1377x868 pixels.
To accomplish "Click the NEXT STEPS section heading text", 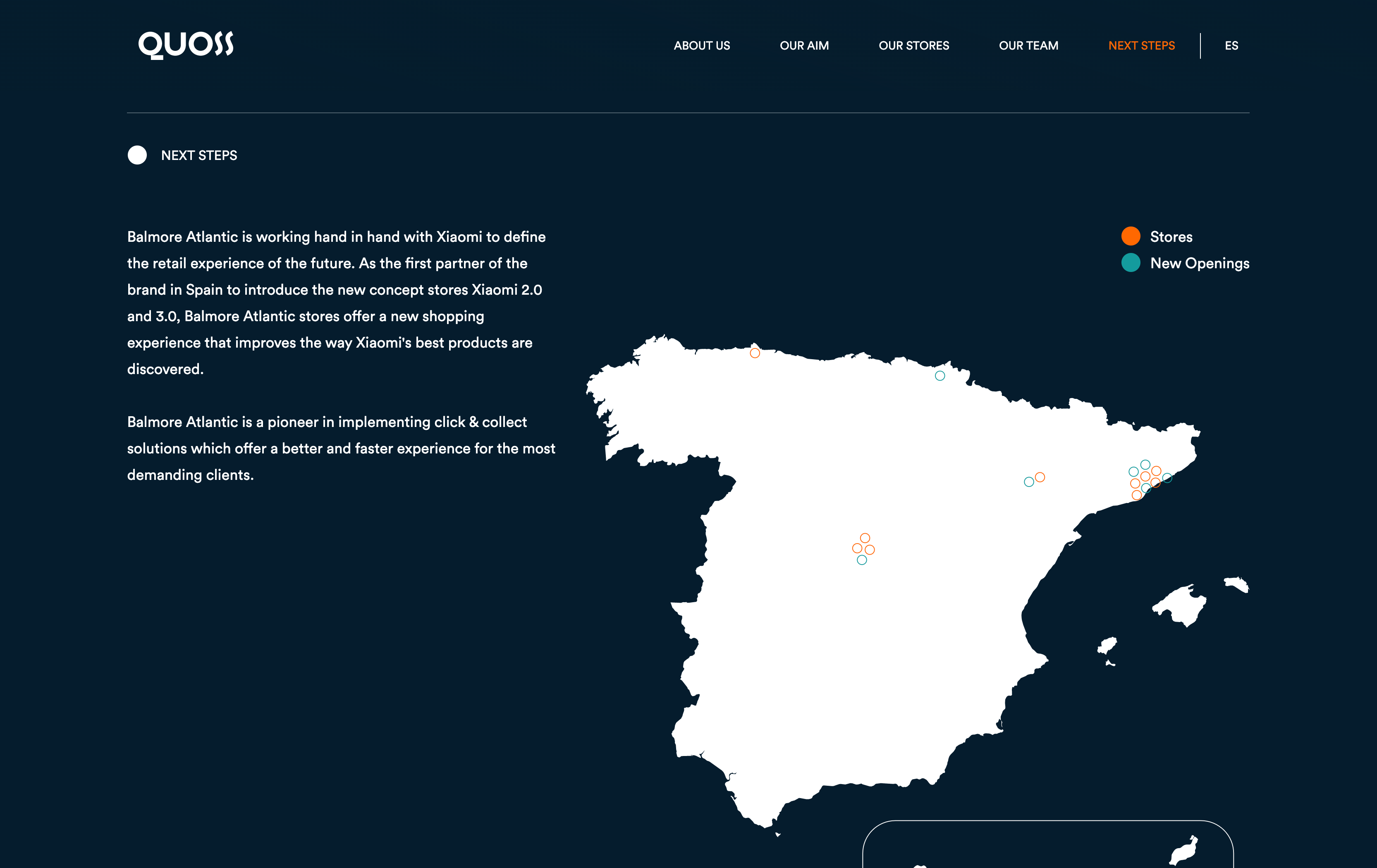I will tap(199, 155).
